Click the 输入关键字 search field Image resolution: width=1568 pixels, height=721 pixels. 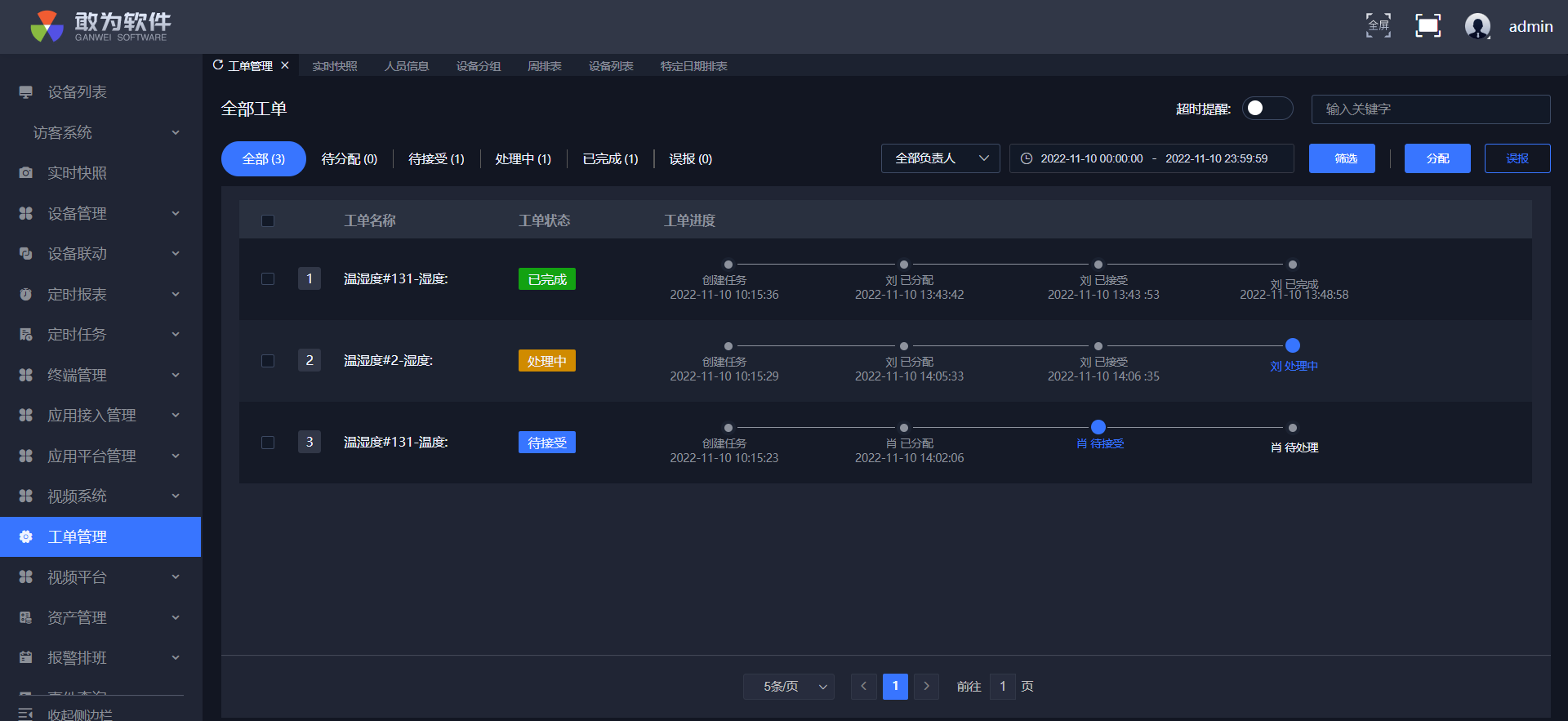[1430, 109]
